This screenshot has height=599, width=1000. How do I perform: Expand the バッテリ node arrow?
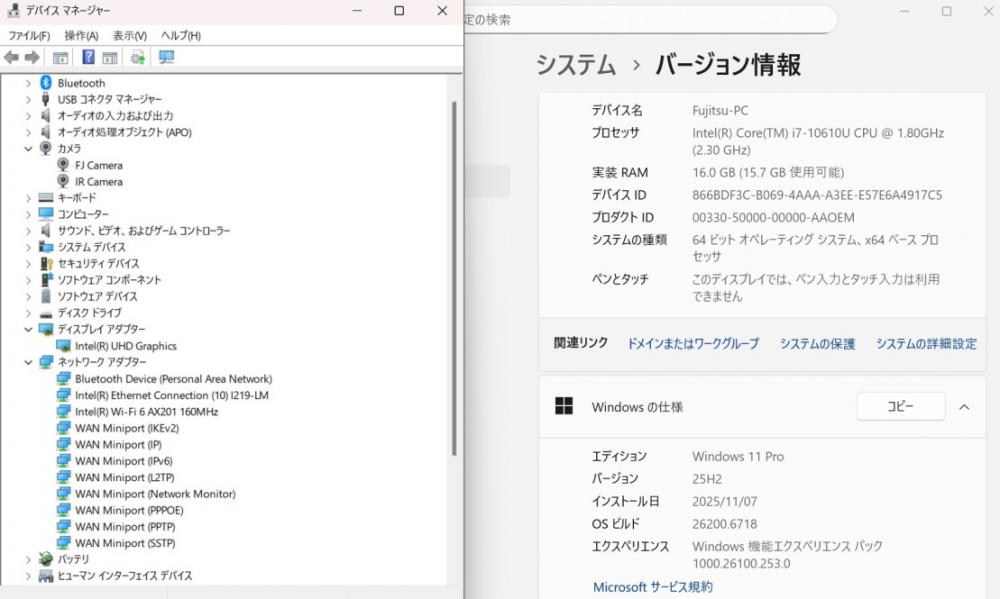click(28, 559)
